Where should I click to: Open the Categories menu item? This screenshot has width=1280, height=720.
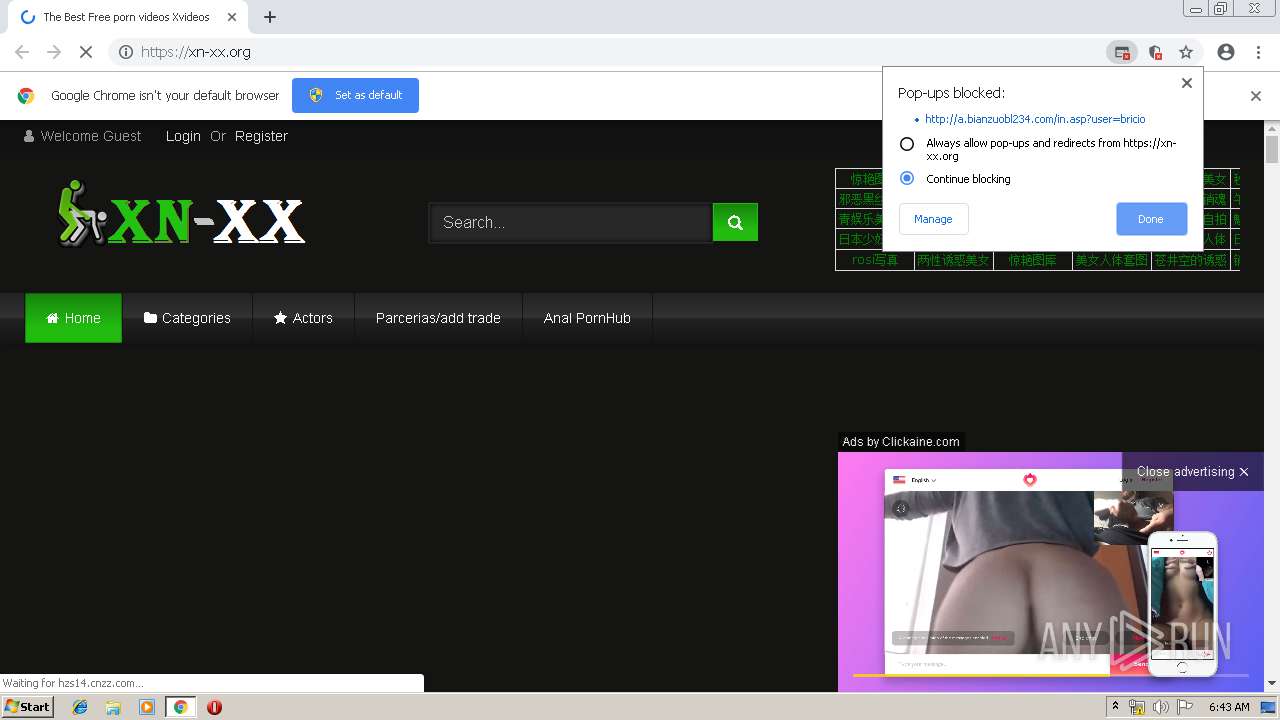pyautogui.click(x=187, y=318)
